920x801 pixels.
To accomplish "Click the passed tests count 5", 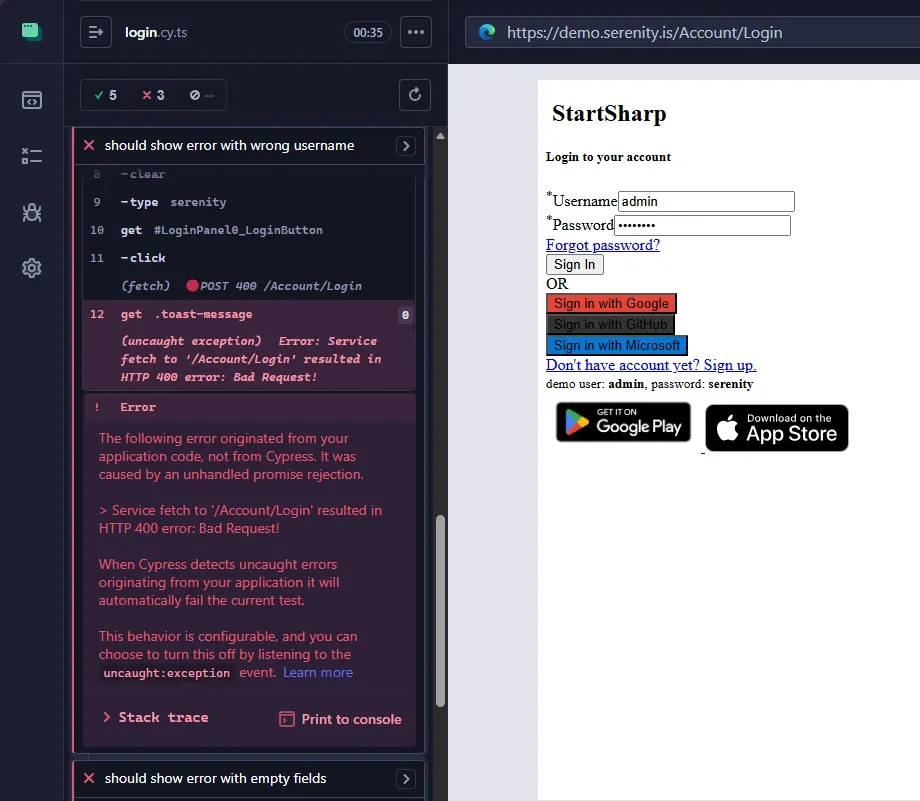I will (x=106, y=95).
